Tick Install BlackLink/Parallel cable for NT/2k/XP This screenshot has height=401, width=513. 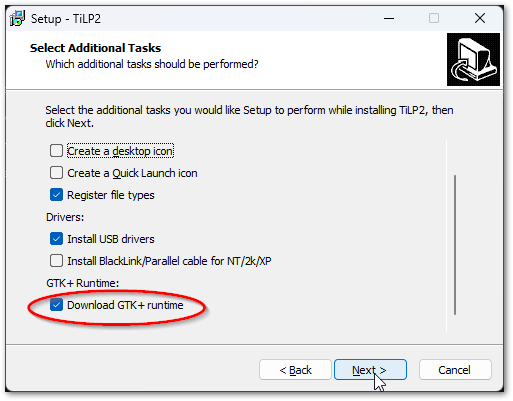pyautogui.click(x=56, y=261)
